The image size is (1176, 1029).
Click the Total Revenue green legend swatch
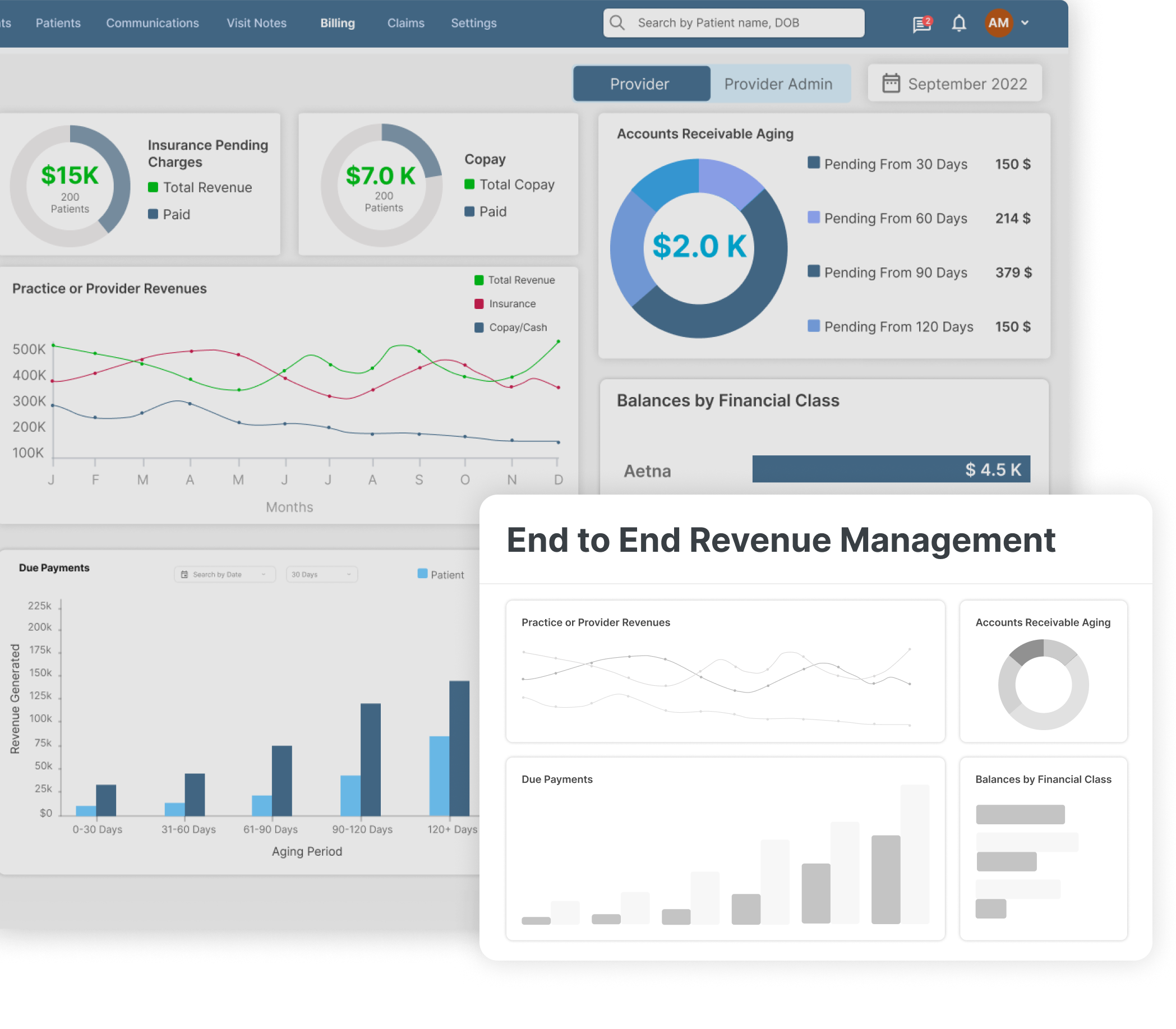click(x=479, y=280)
